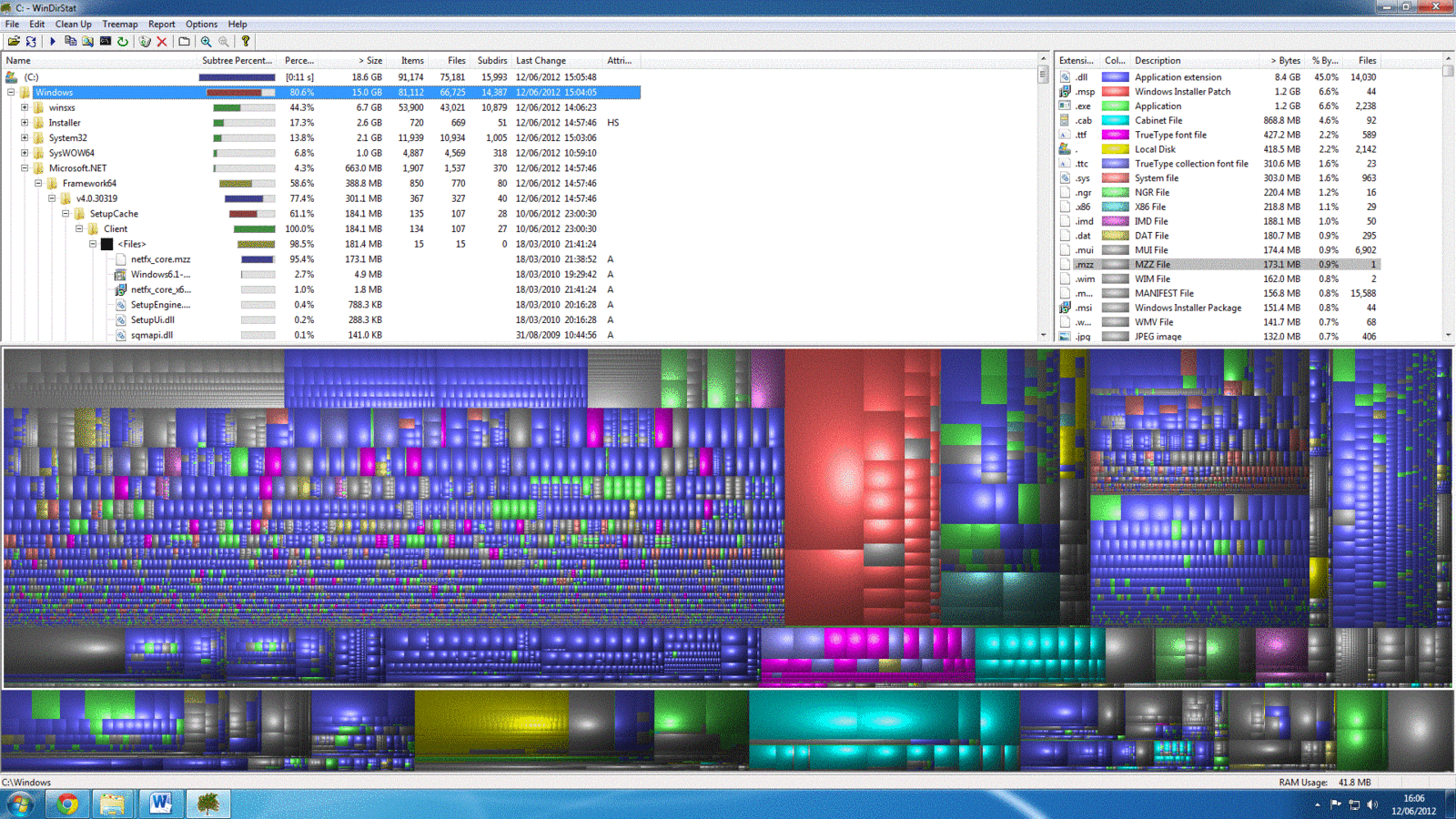Click the .msp red color swatch
Screen dimensions: 1456x819
tap(1116, 92)
